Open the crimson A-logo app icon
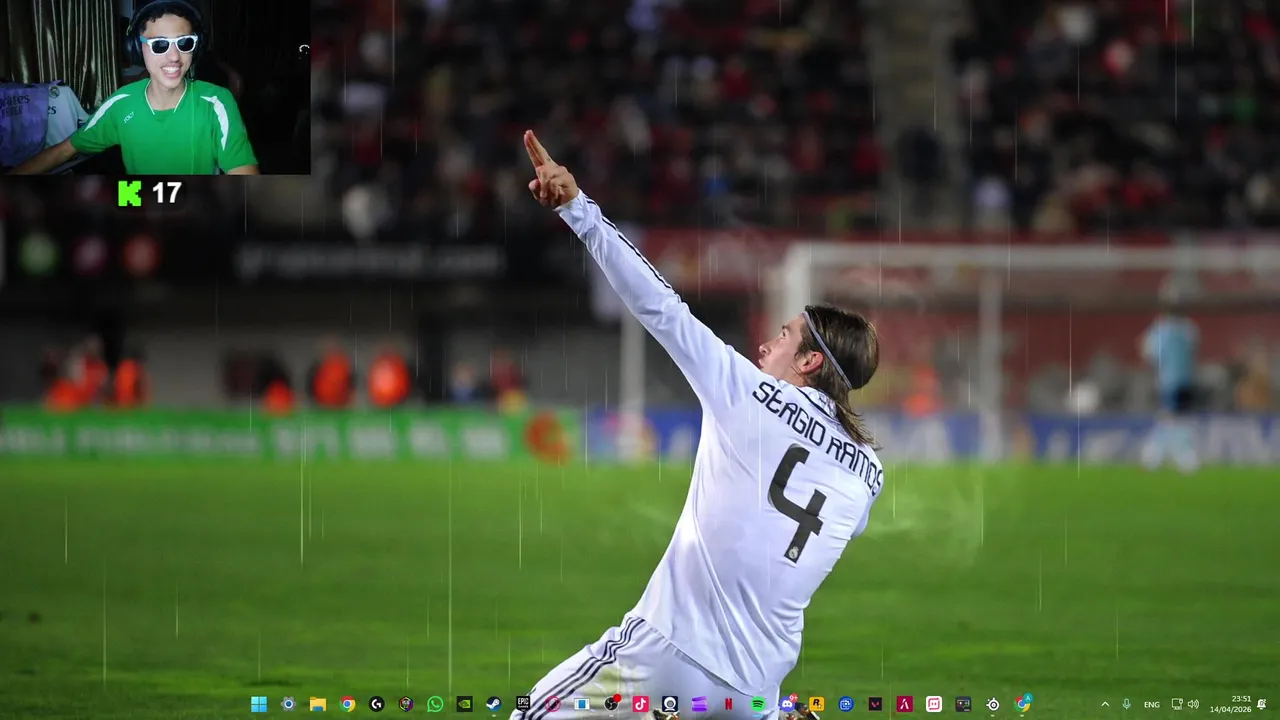1280x720 pixels. click(x=904, y=704)
